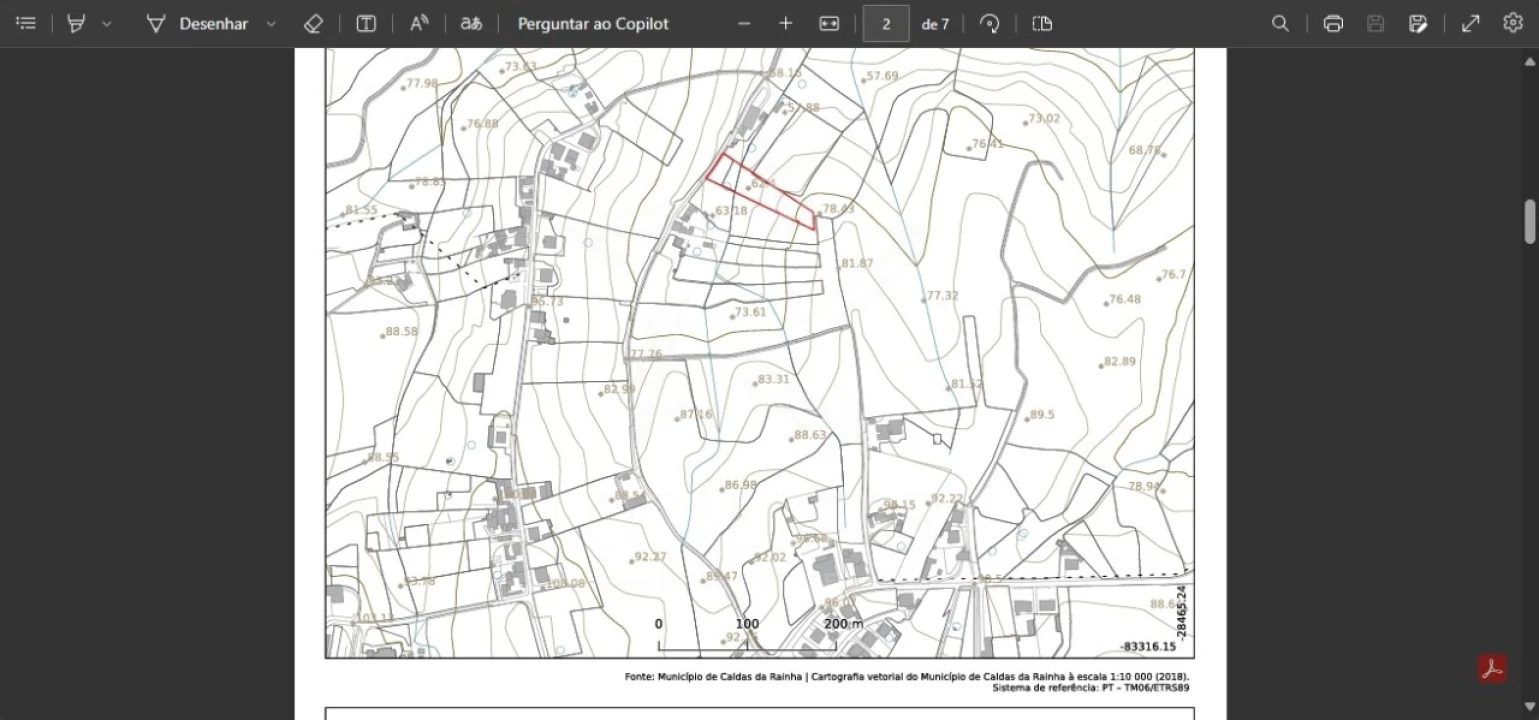Print the PDF document
This screenshot has height=720, width=1539.
(1333, 23)
